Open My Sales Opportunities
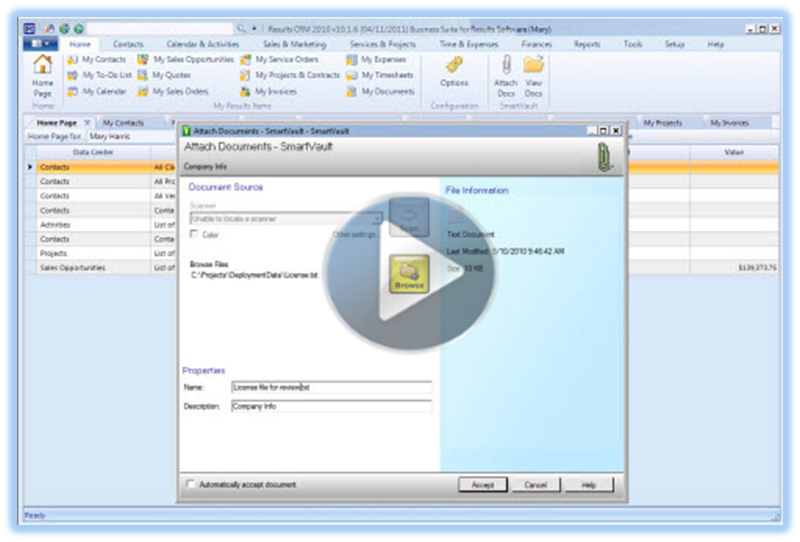The width and height of the screenshot is (800, 542). click(x=186, y=60)
